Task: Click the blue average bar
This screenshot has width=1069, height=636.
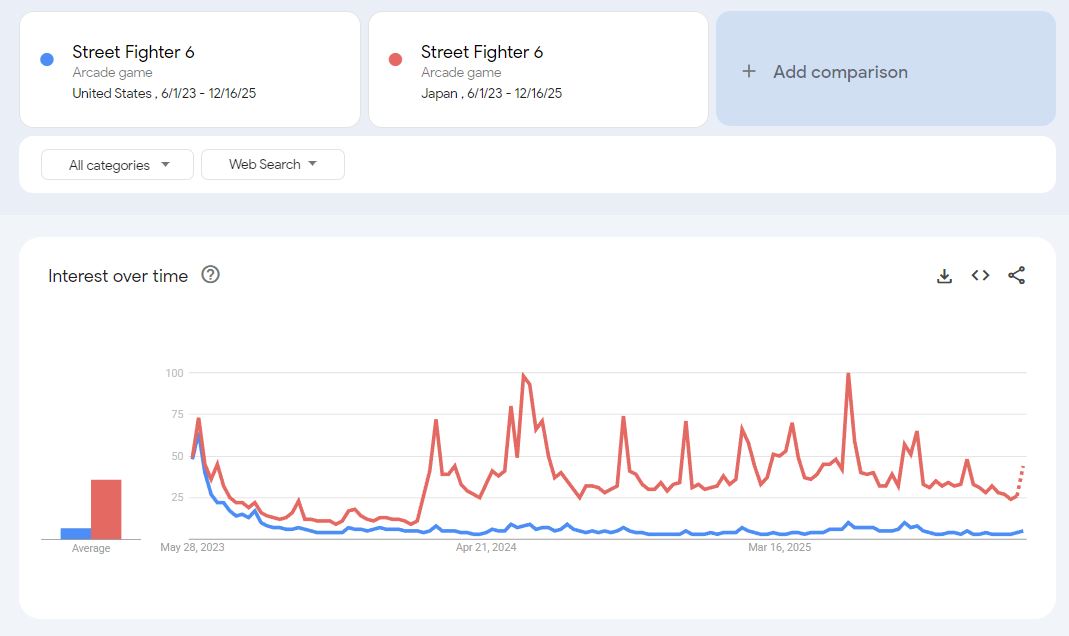Action: [x=76, y=534]
